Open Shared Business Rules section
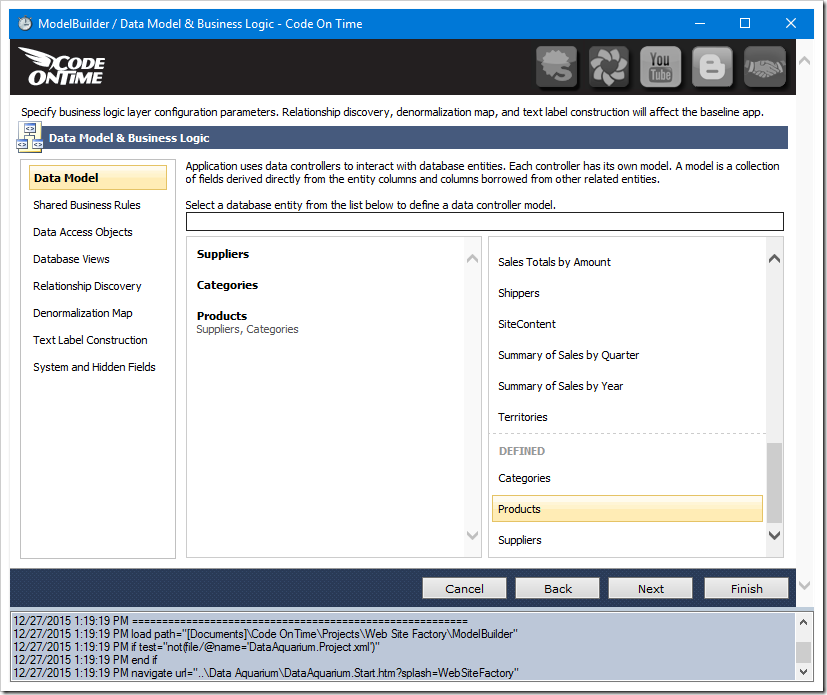 (x=87, y=205)
